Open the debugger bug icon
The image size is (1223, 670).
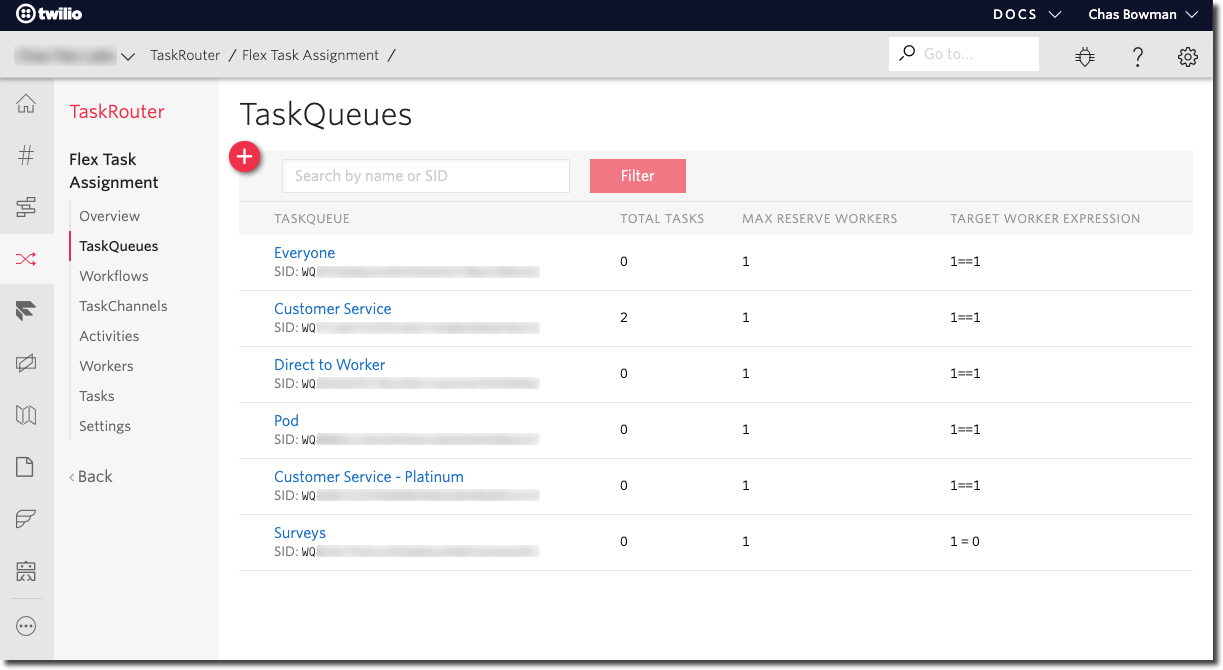(x=1085, y=57)
